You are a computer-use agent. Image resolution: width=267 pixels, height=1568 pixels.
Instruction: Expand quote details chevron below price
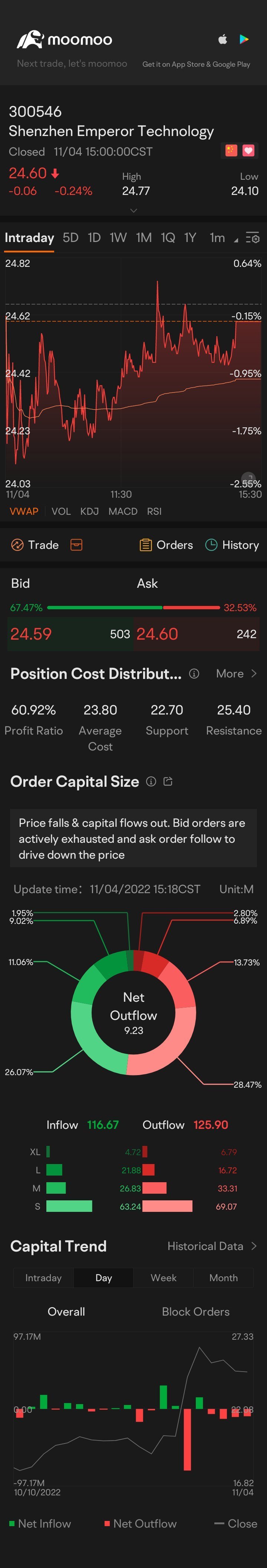(x=133, y=210)
